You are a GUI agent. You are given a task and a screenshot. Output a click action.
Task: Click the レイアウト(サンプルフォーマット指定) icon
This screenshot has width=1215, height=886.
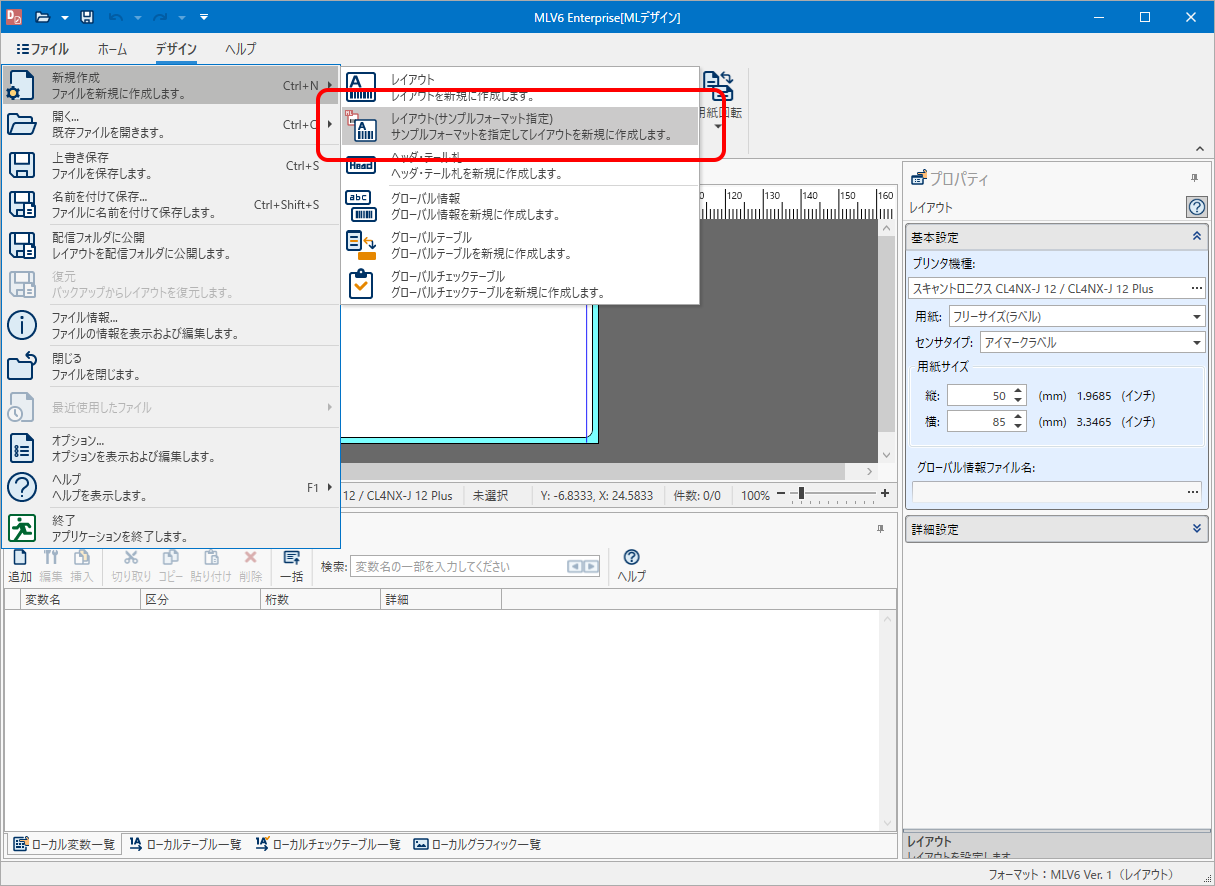point(361,126)
